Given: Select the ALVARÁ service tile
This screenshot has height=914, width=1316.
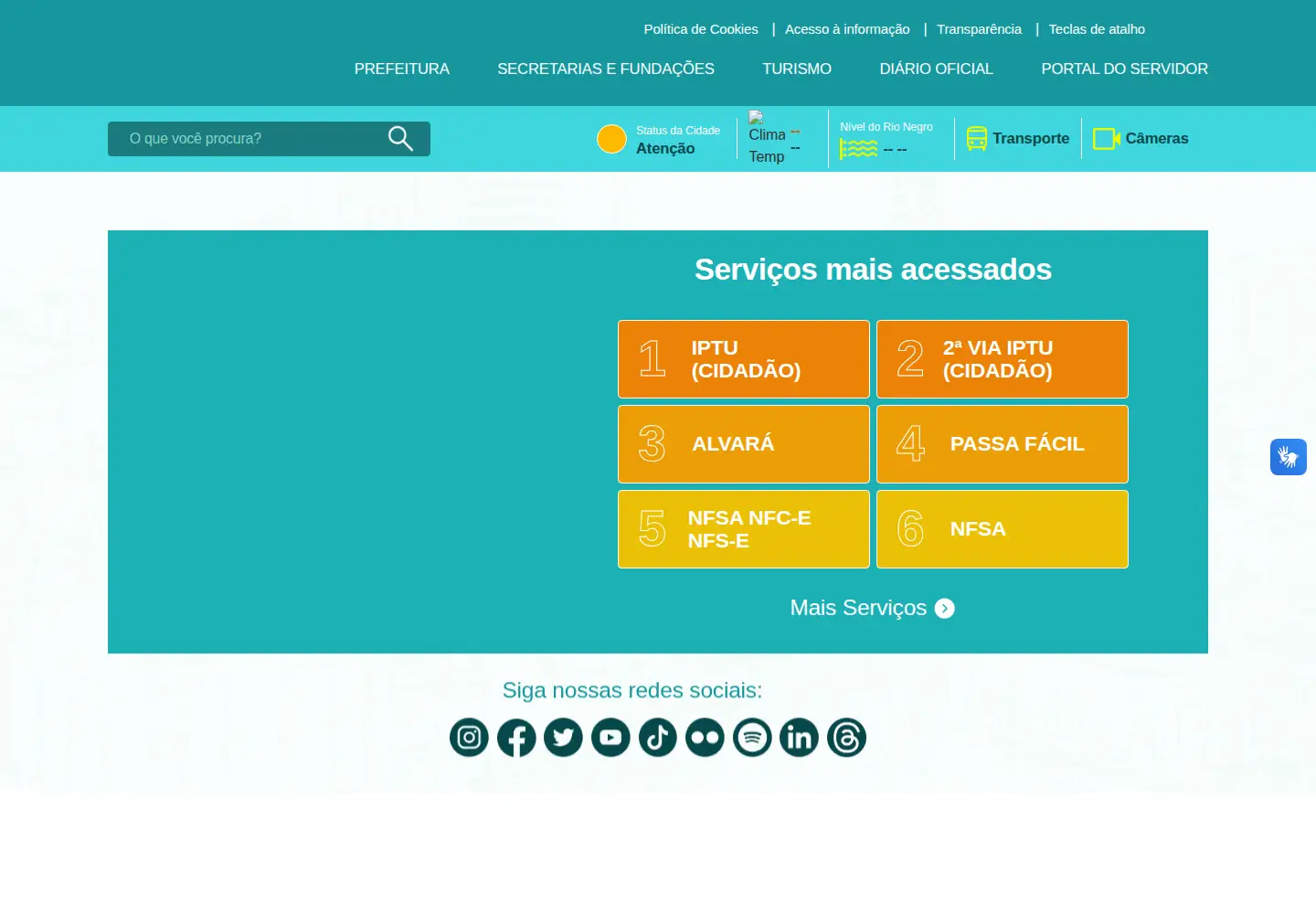Looking at the screenshot, I should point(744,444).
